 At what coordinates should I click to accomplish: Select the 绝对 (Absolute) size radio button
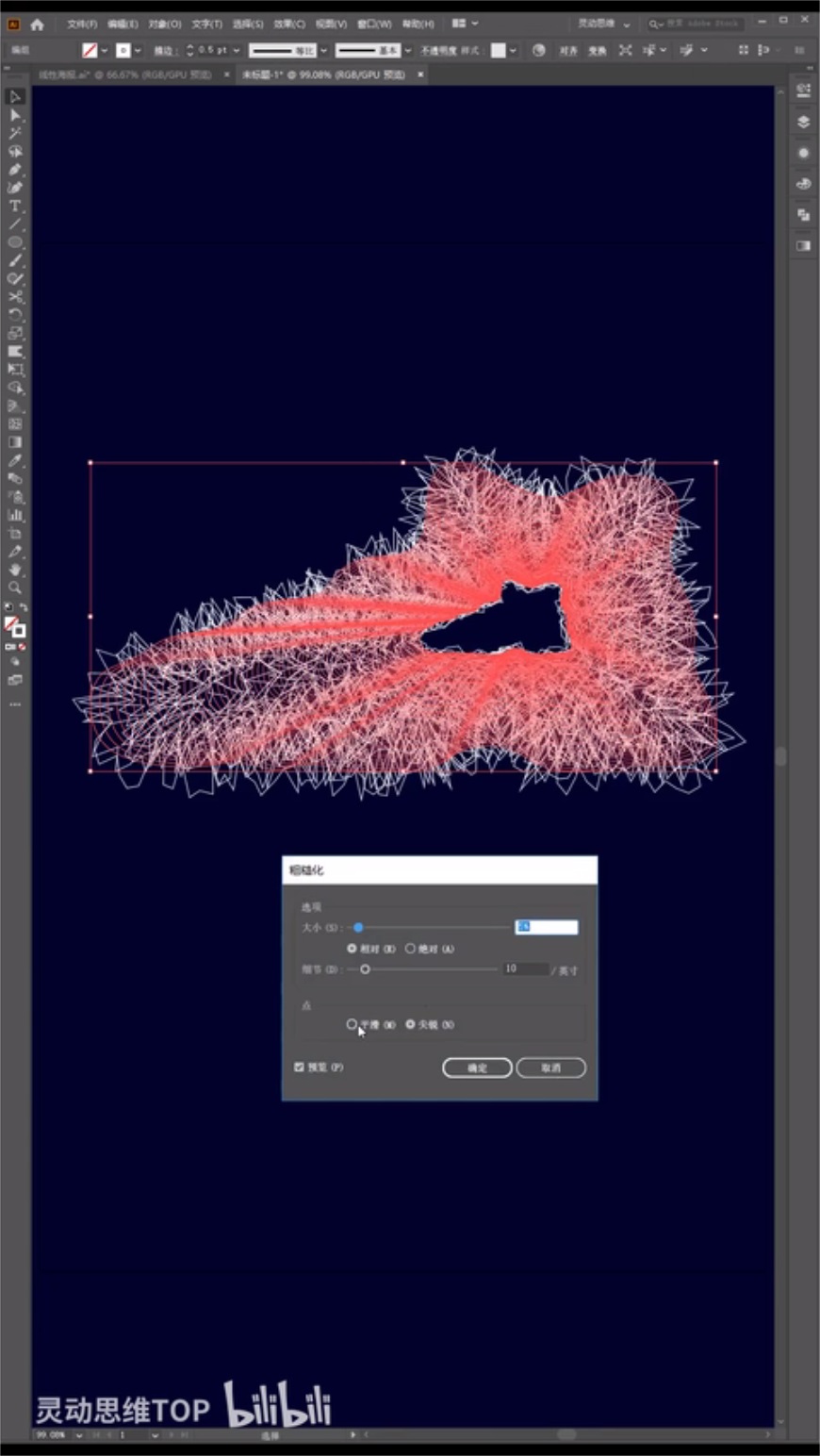pos(410,949)
